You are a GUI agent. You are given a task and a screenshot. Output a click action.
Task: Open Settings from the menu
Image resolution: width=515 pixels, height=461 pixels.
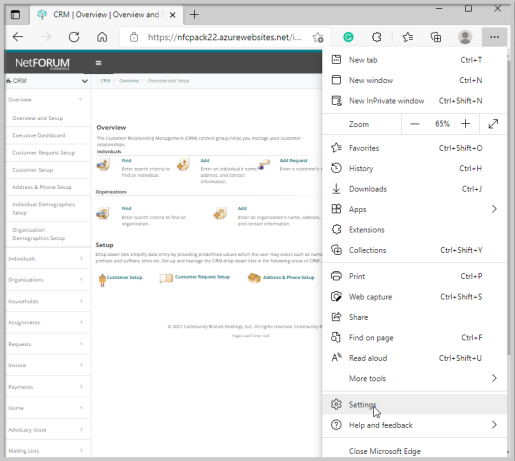point(414,404)
